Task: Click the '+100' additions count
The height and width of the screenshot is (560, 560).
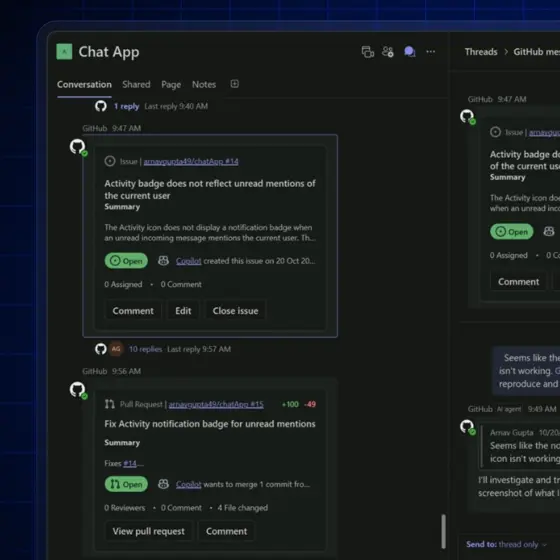Action: (x=290, y=404)
